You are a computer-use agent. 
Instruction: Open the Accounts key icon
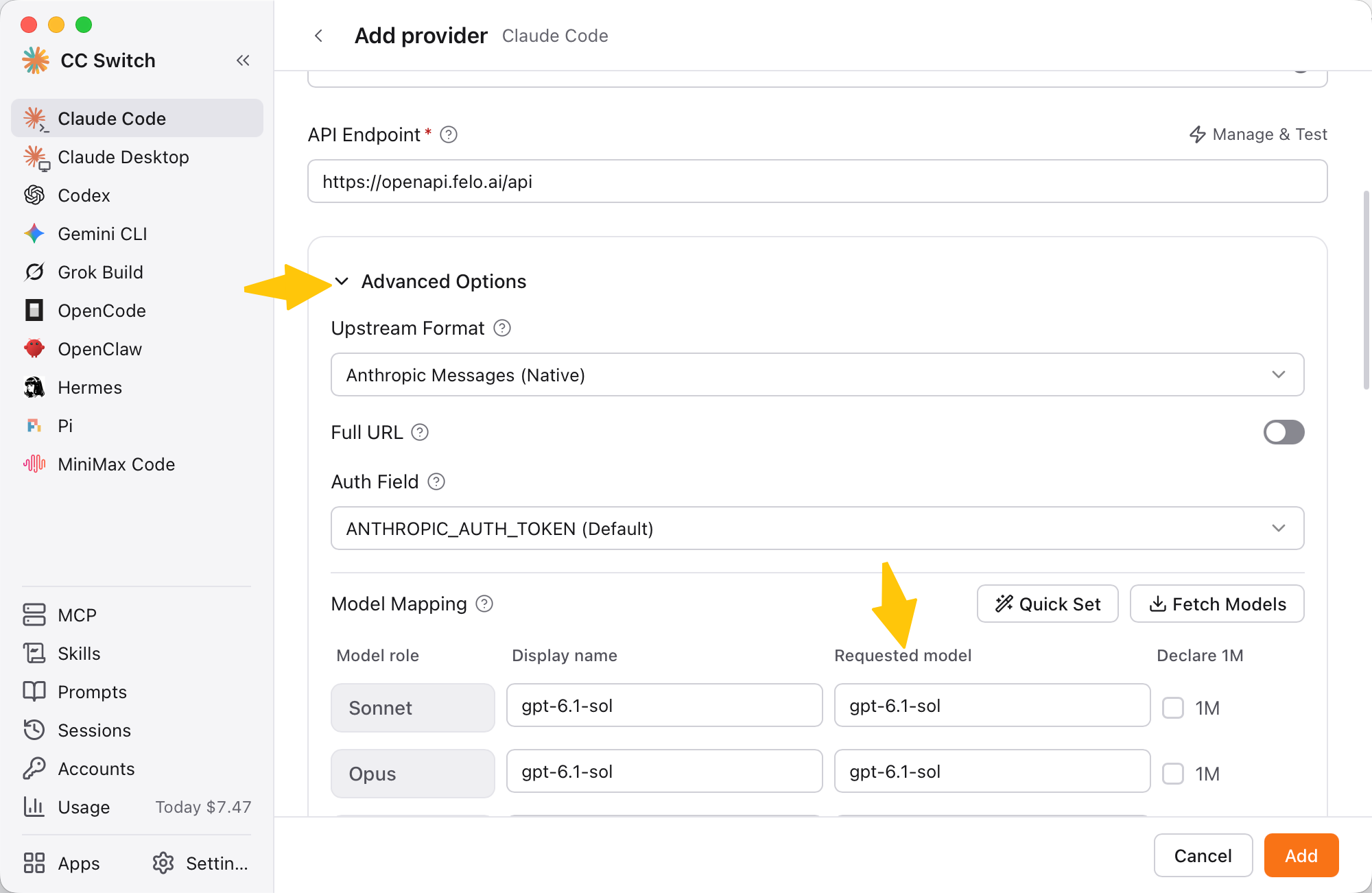click(34, 768)
